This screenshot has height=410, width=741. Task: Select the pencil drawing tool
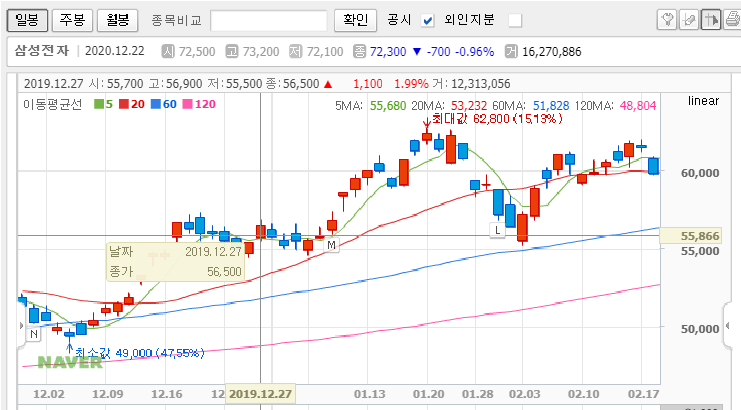[x=689, y=20]
